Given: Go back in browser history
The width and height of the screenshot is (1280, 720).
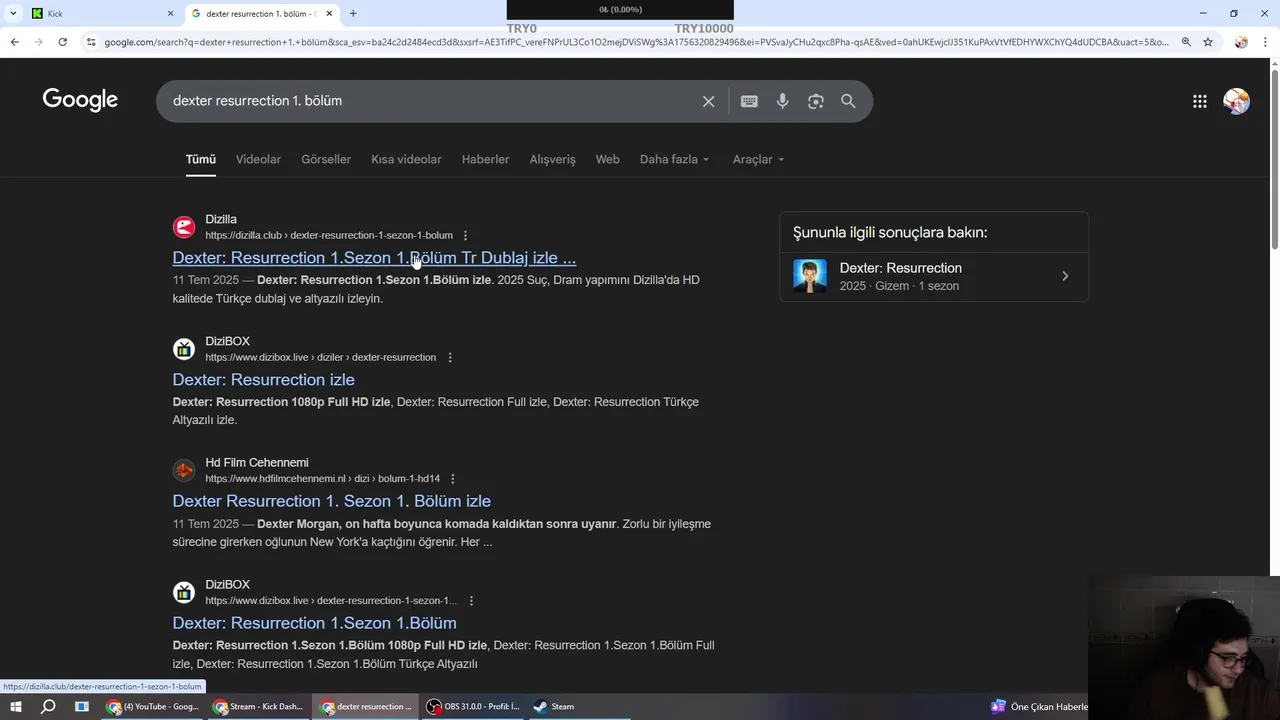Looking at the screenshot, I should tap(14, 42).
